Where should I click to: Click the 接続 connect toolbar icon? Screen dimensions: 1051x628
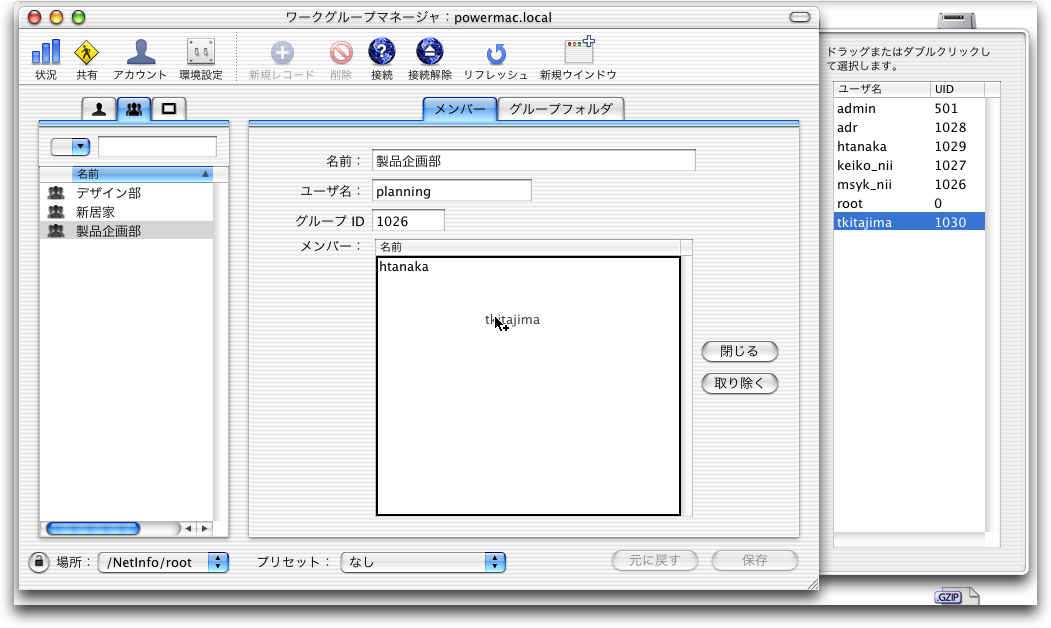click(381, 53)
